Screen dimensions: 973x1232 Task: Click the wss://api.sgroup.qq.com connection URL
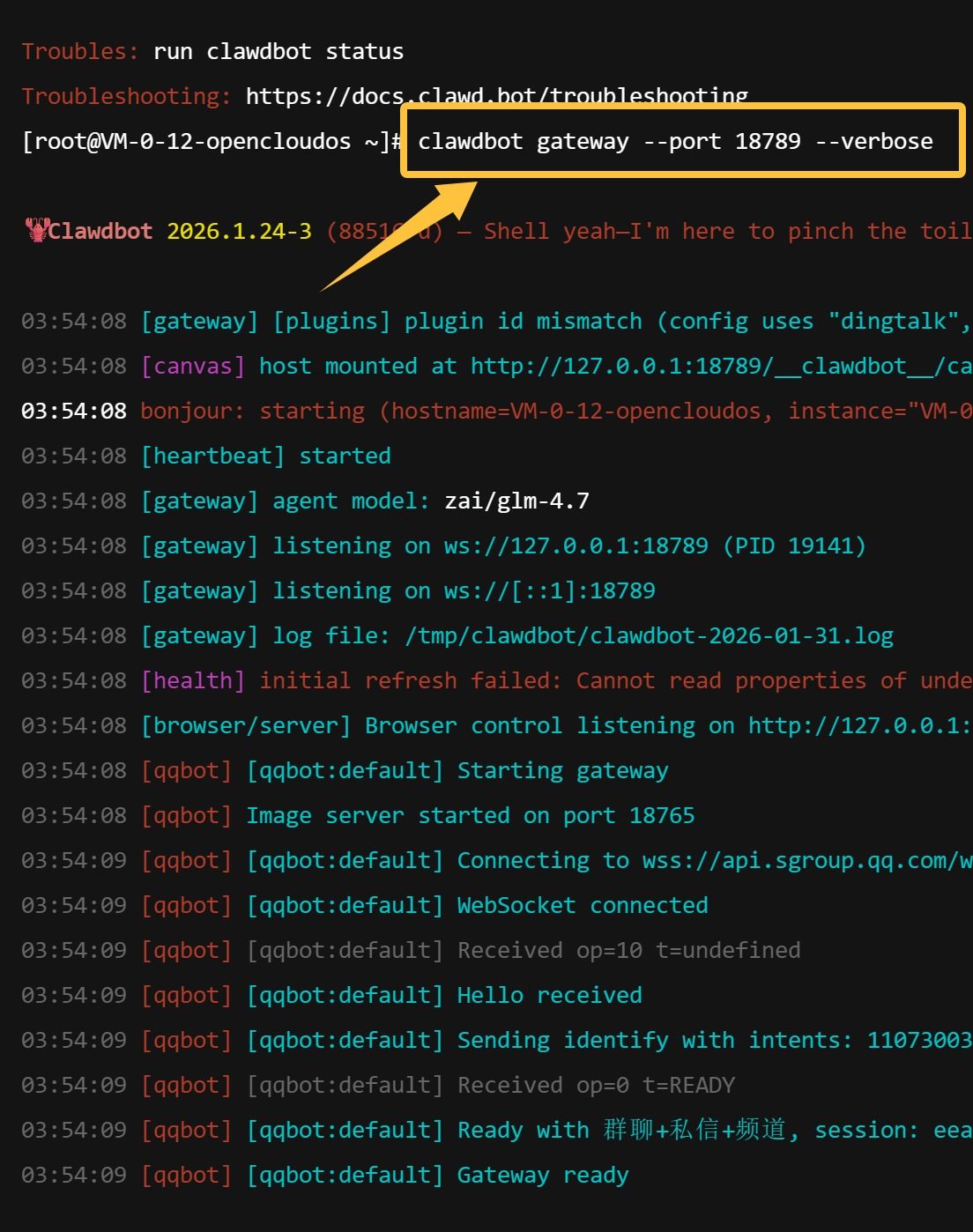click(806, 860)
